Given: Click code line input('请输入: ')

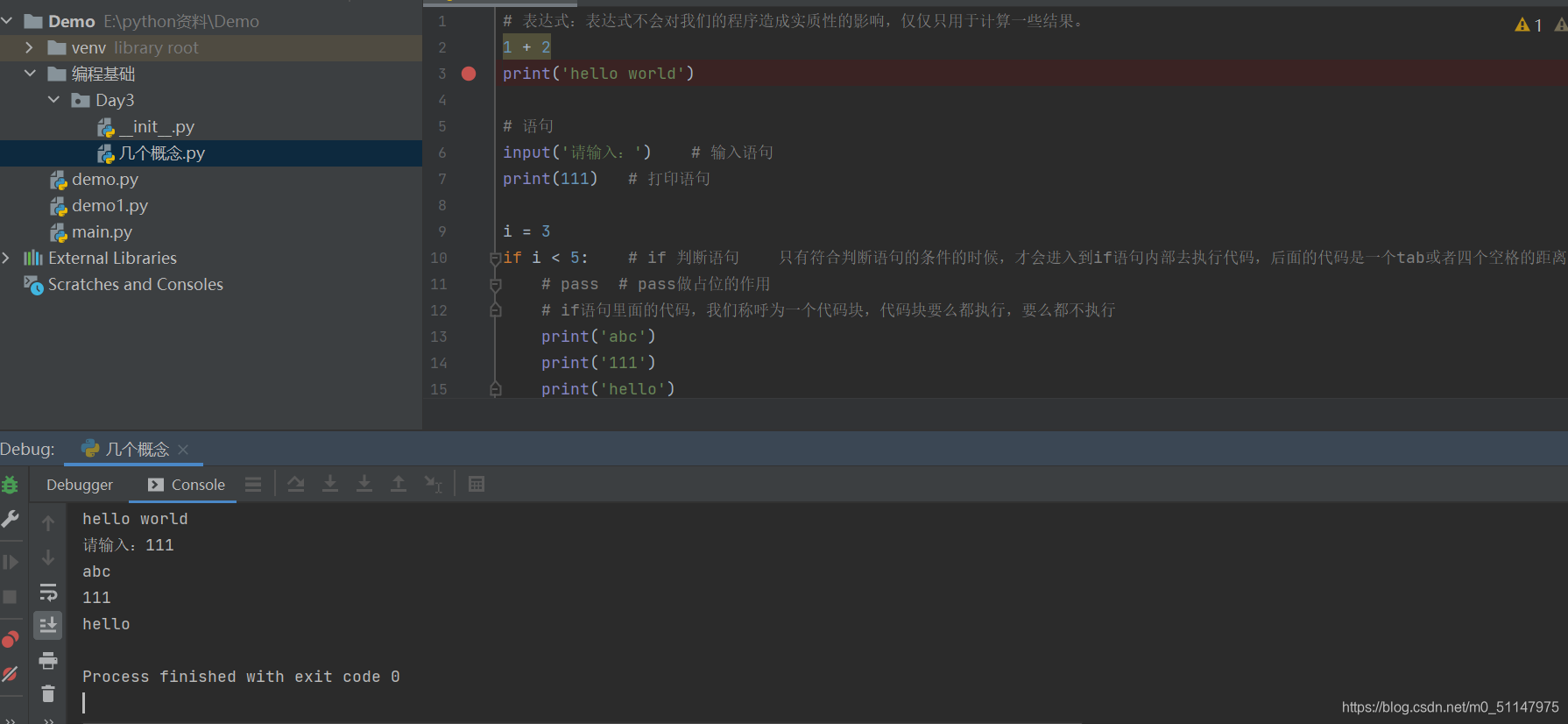Looking at the screenshot, I should tap(577, 153).
